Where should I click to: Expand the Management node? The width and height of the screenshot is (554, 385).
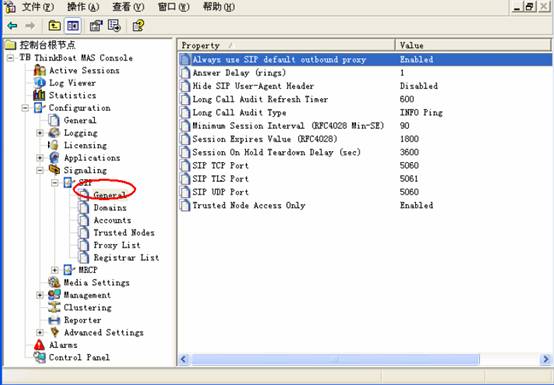coord(40,295)
